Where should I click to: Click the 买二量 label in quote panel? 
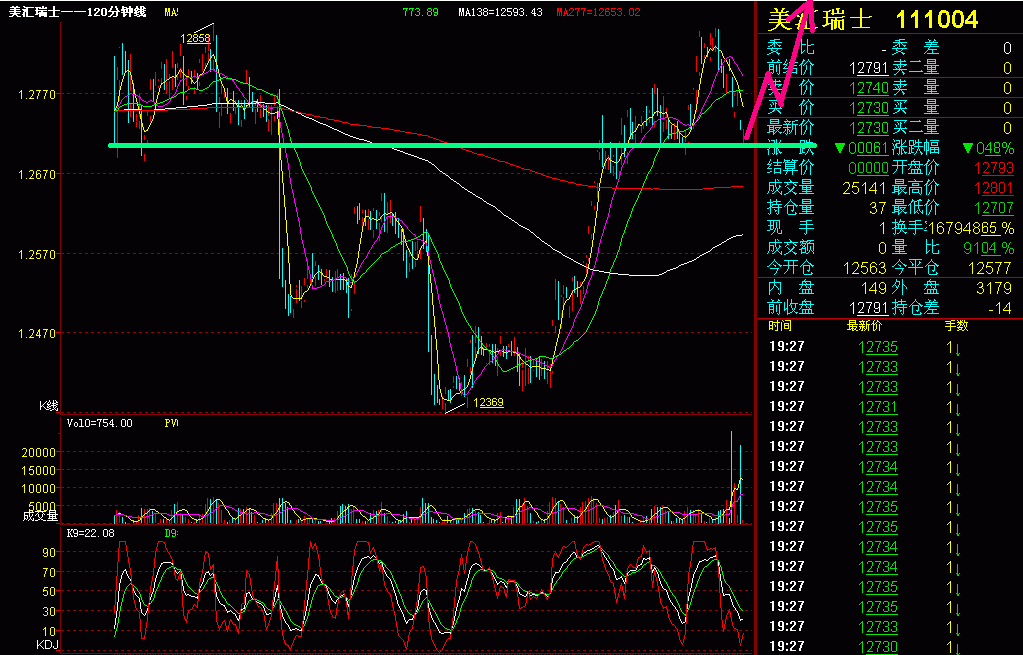point(915,127)
